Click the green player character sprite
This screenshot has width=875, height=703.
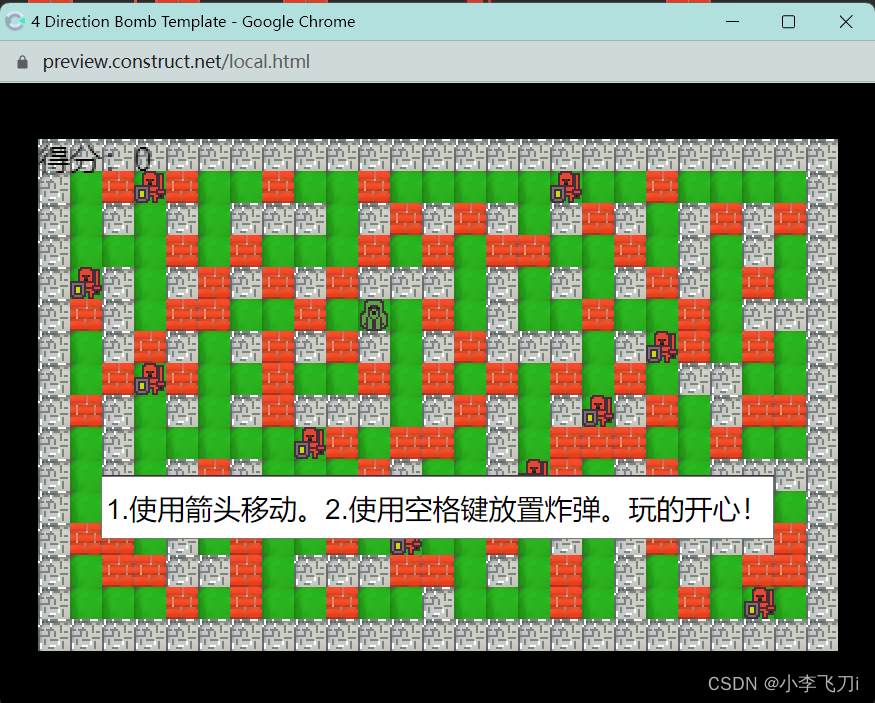374,315
